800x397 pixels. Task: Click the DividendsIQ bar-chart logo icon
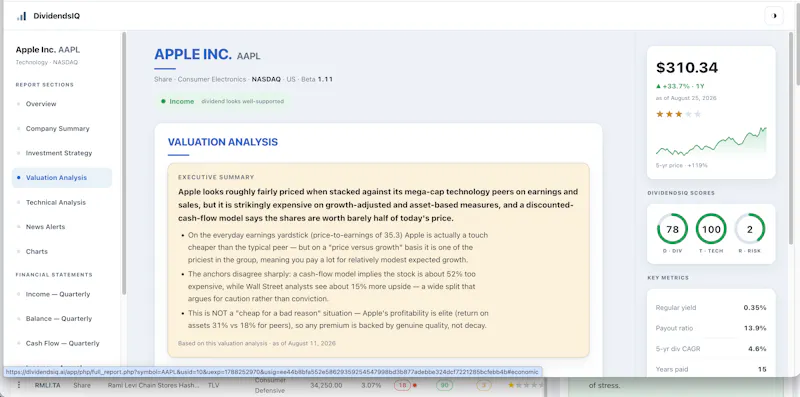pyautogui.click(x=21, y=16)
